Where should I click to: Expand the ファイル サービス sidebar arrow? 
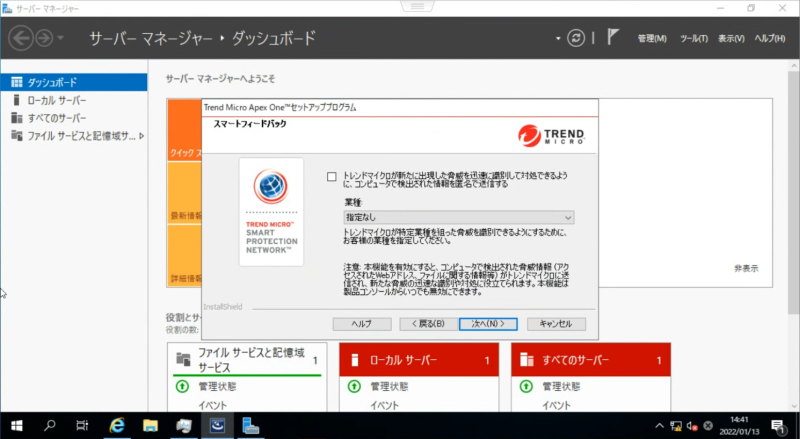click(x=141, y=136)
